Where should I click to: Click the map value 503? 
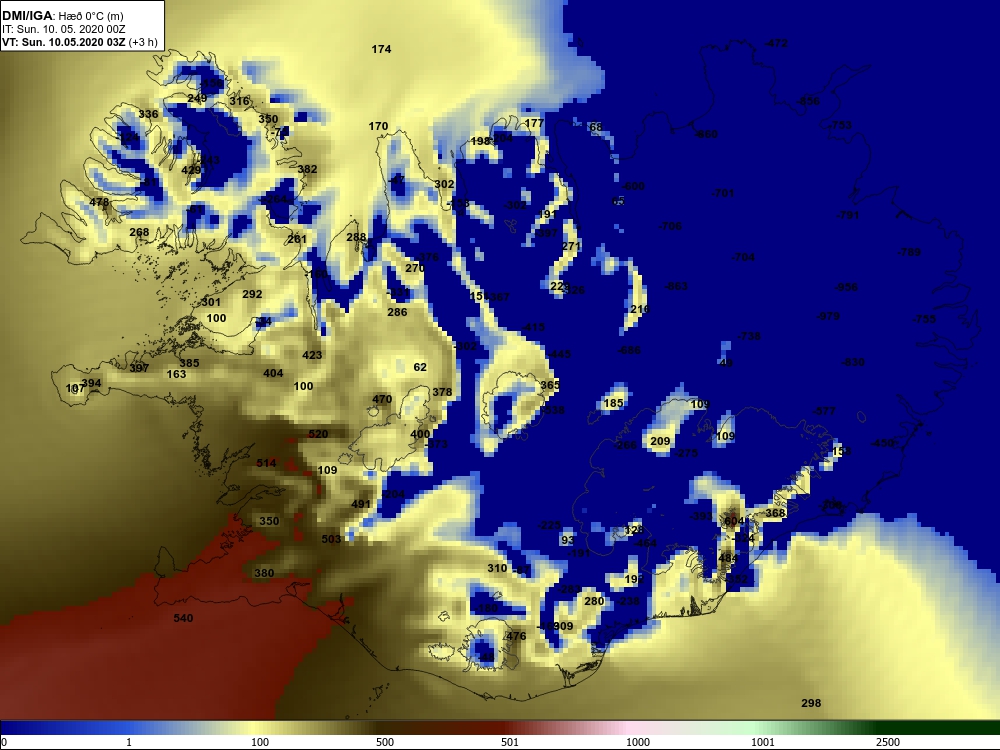pos(331,539)
